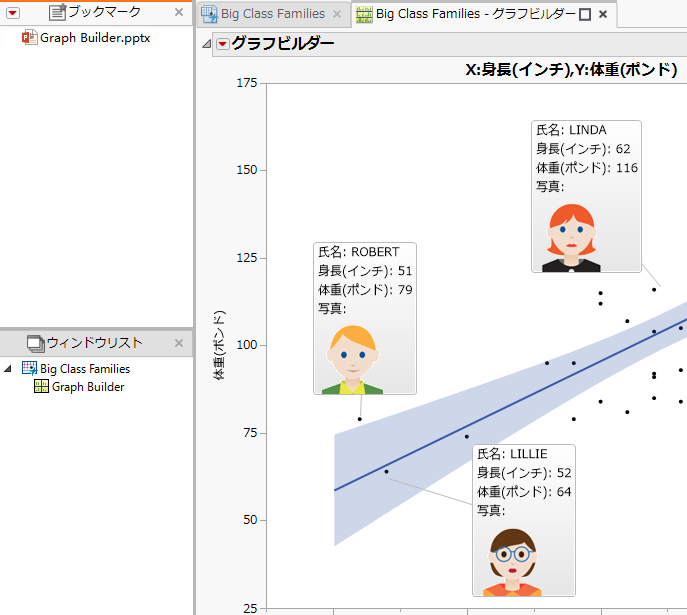Click LILLIE's avatar picture with glasses
Screen dimensions: 687x615
pyautogui.click(x=512, y=562)
